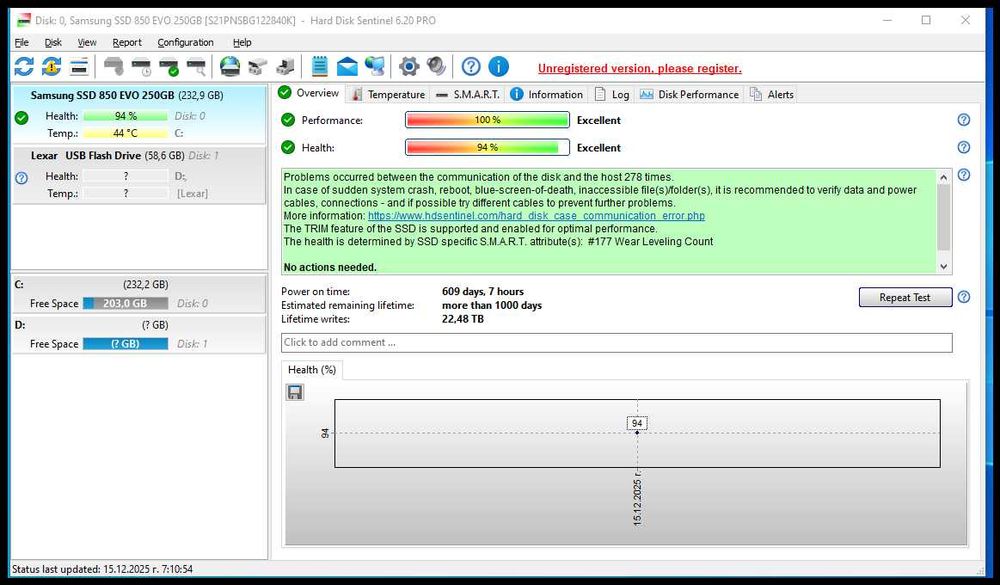This screenshot has width=1000, height=585.
Task: Click the disk with magnifier toolbar icon
Action: pyautogui.click(x=196, y=66)
